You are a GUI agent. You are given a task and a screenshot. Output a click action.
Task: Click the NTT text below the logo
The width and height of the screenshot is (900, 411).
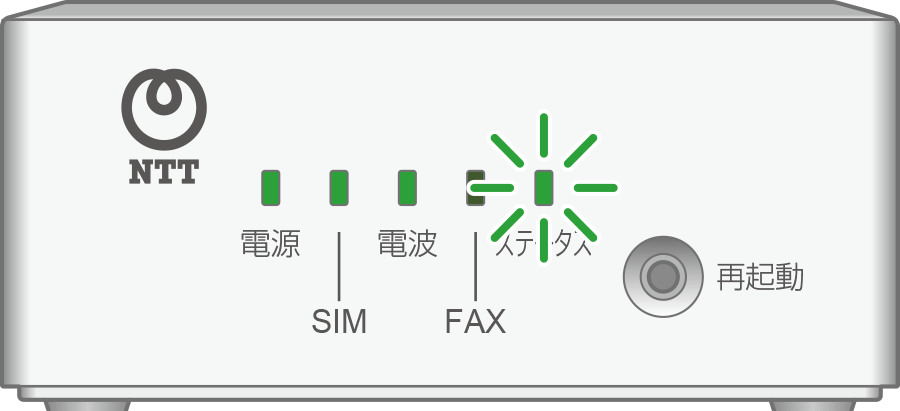pos(164,172)
